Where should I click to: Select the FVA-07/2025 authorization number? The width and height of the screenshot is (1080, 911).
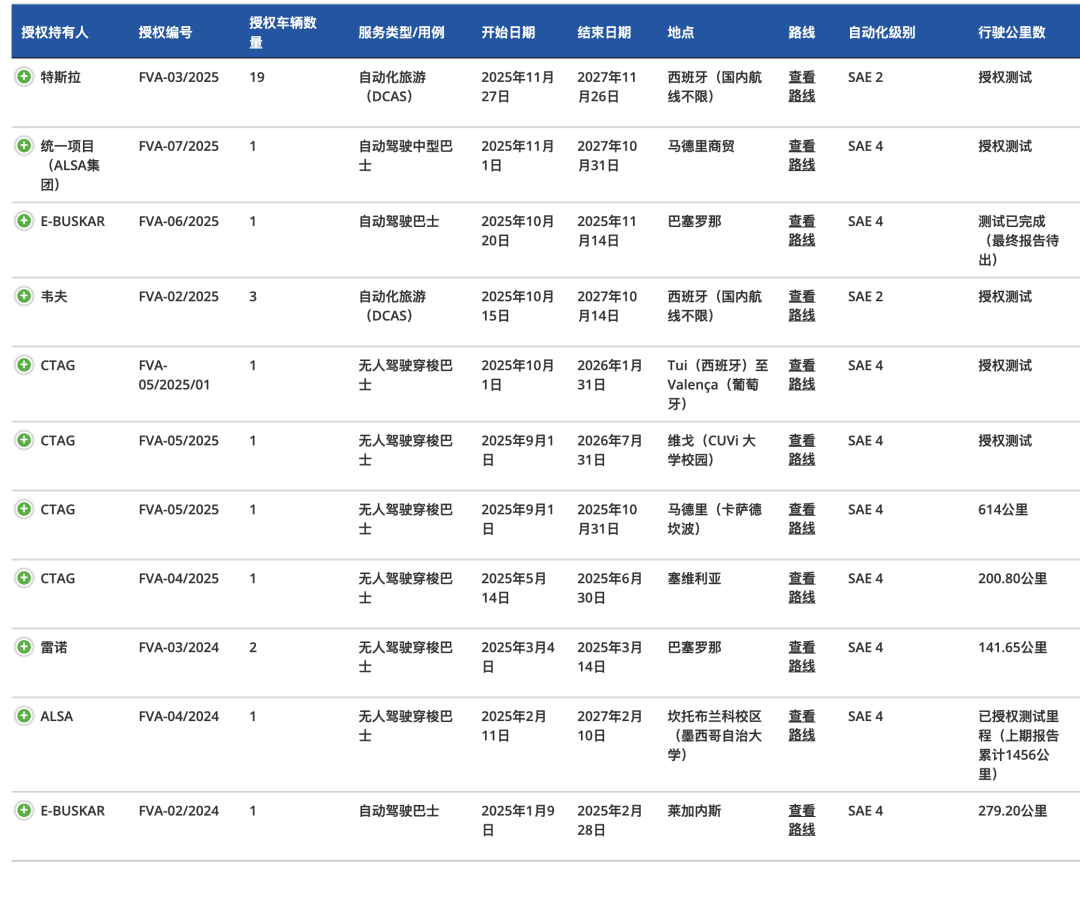click(x=178, y=146)
